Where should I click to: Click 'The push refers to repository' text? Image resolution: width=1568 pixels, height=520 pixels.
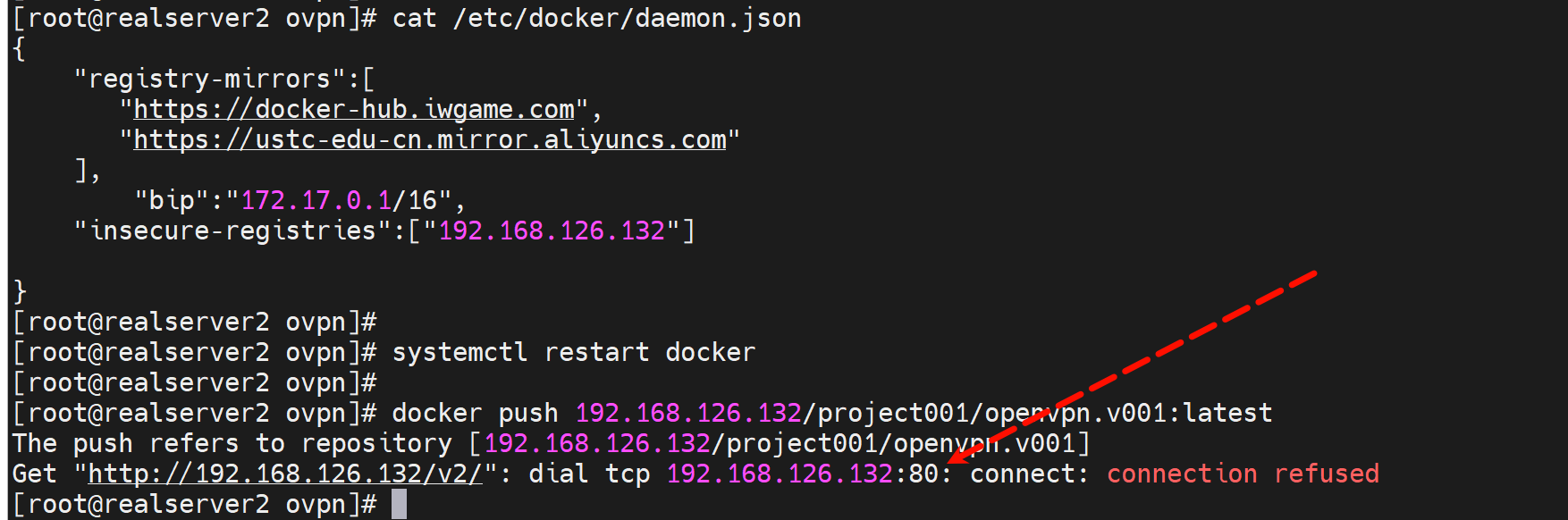click(x=232, y=443)
